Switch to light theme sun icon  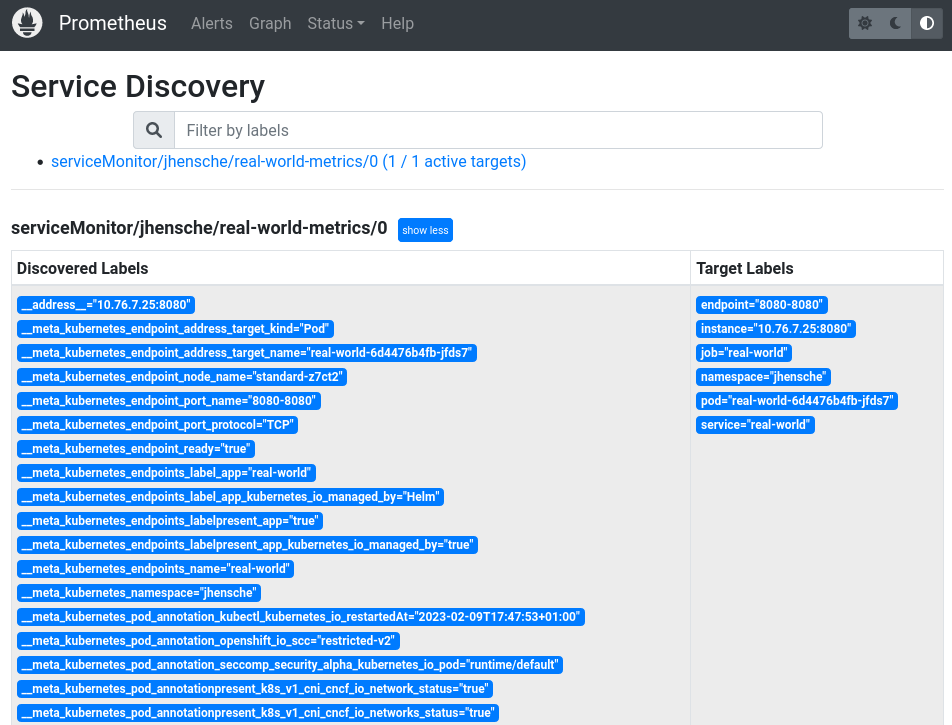[x=865, y=23]
